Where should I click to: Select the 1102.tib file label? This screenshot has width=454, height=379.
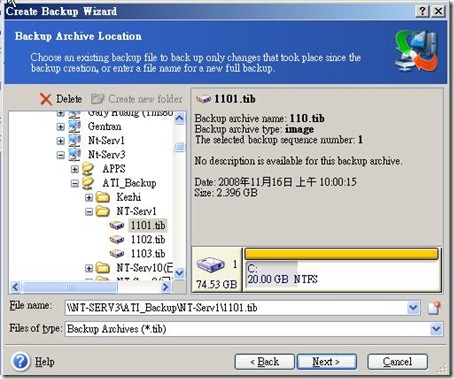point(148,239)
